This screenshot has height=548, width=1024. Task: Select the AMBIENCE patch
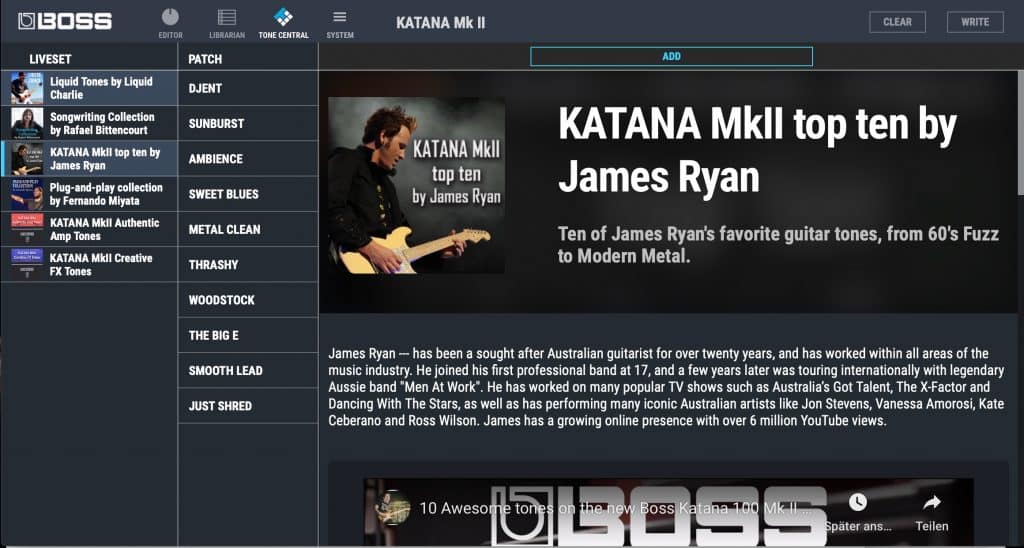[x=248, y=159]
